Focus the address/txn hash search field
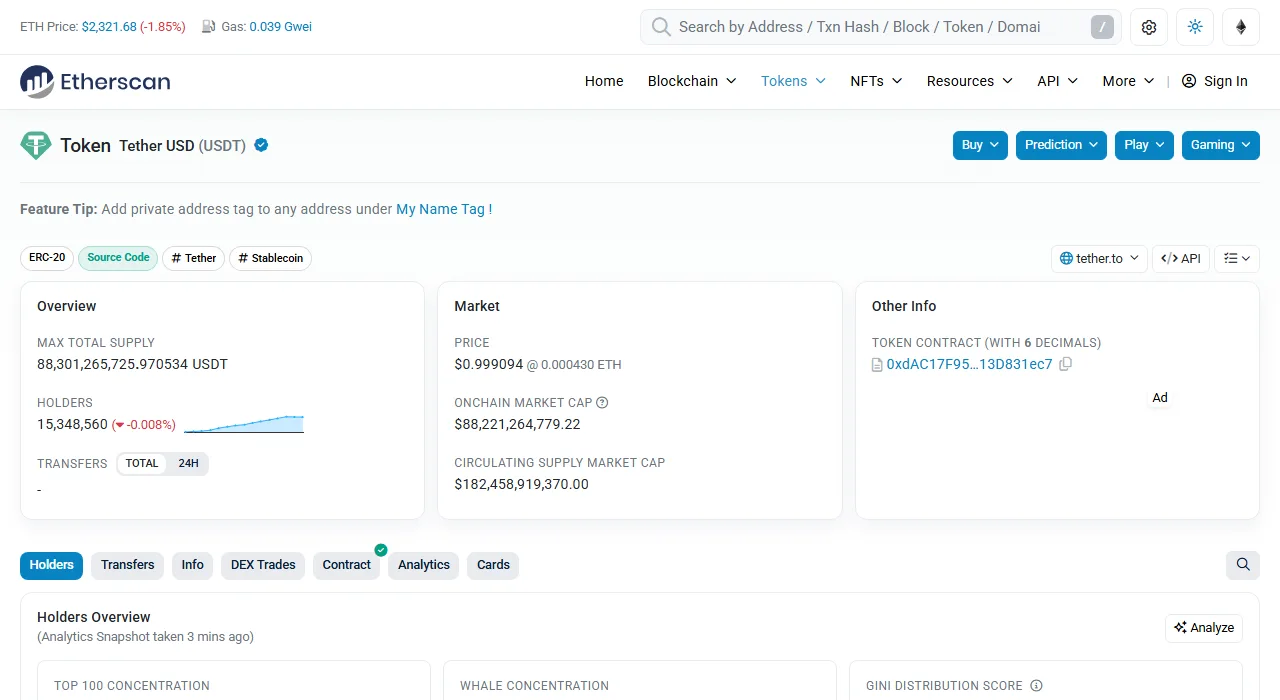This screenshot has width=1280, height=700. click(x=880, y=27)
